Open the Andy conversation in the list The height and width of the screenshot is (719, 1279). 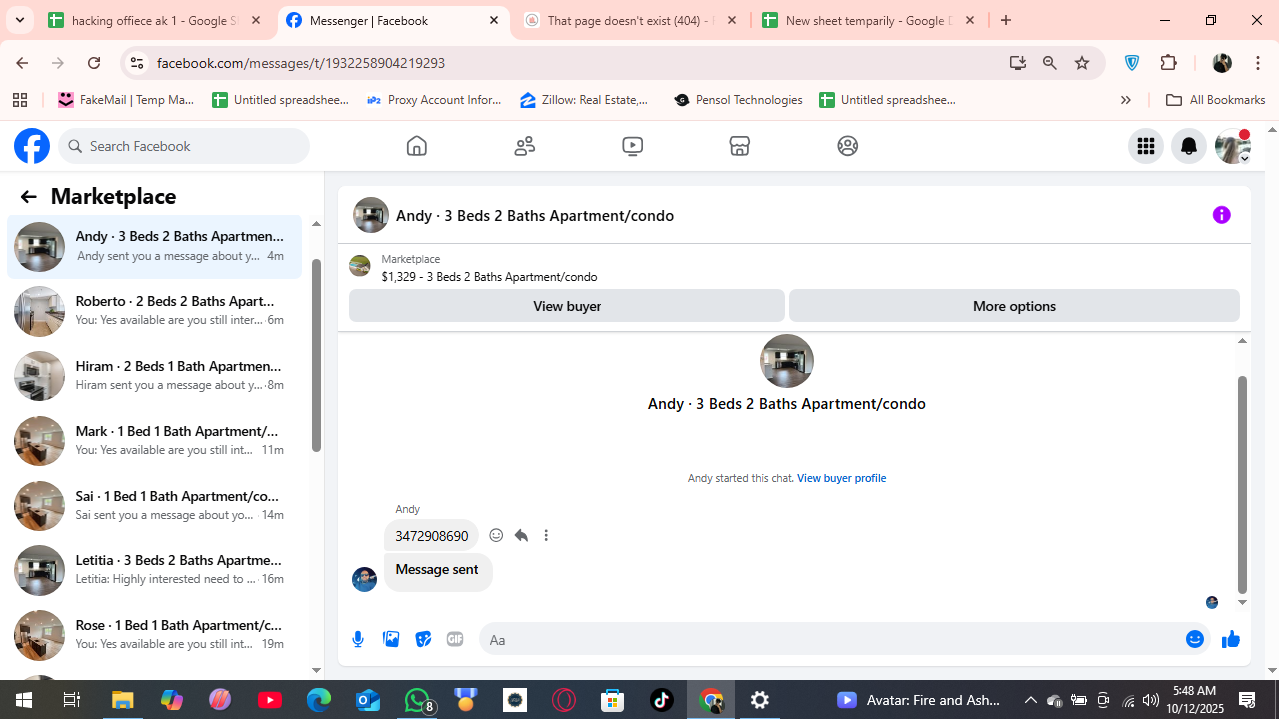pyautogui.click(x=155, y=247)
